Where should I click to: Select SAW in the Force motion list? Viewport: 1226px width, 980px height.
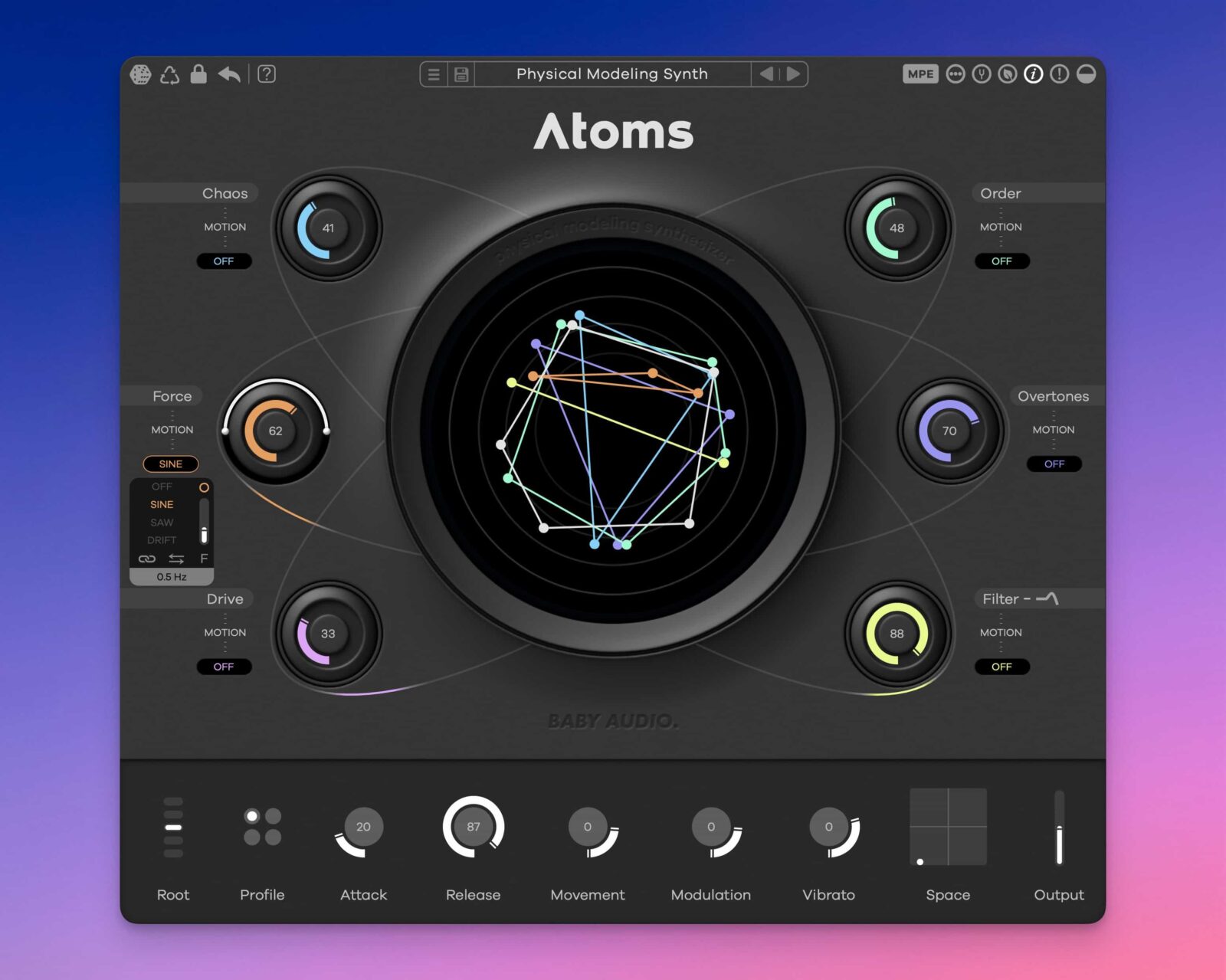point(162,523)
